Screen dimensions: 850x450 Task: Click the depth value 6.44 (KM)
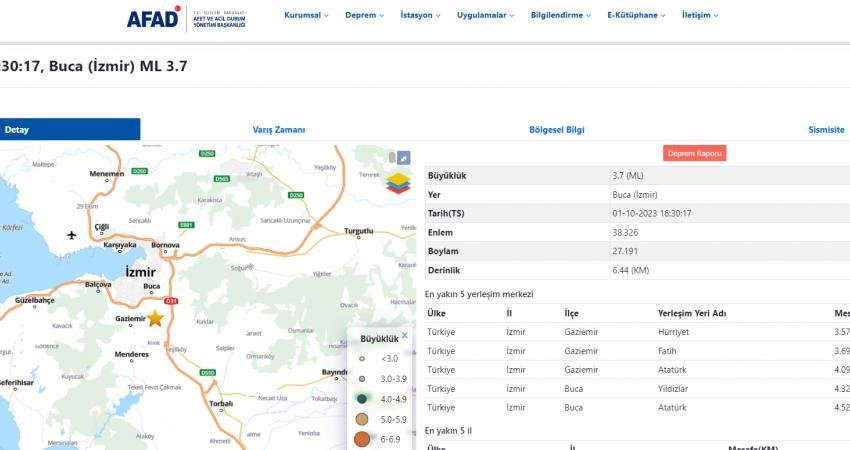tap(630, 270)
